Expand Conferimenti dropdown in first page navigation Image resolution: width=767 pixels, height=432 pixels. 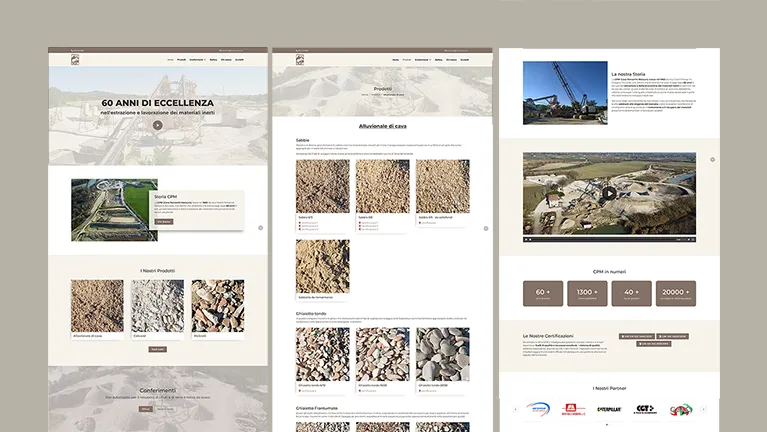[x=197, y=60]
